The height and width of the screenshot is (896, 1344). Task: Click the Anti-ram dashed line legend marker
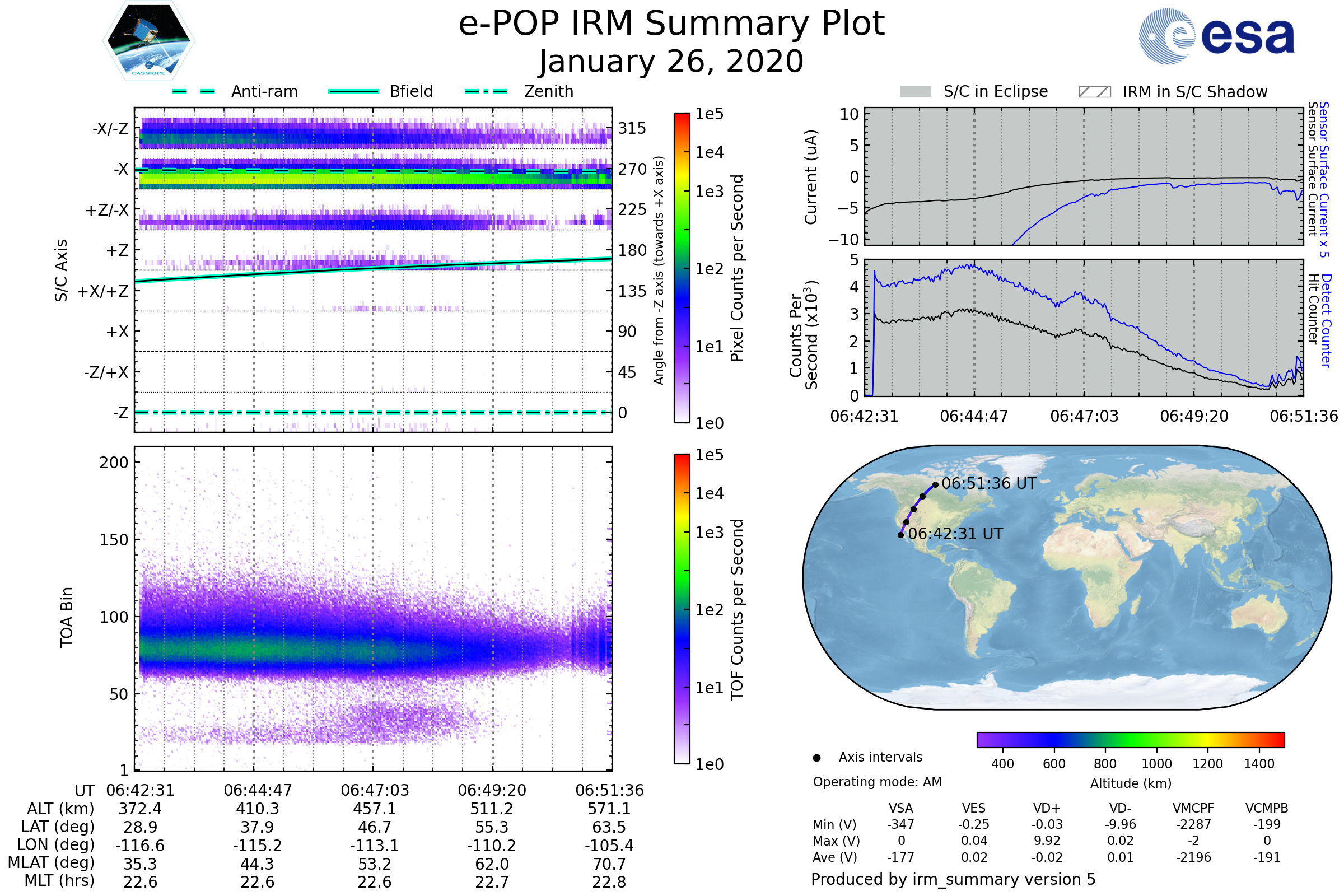point(194,91)
